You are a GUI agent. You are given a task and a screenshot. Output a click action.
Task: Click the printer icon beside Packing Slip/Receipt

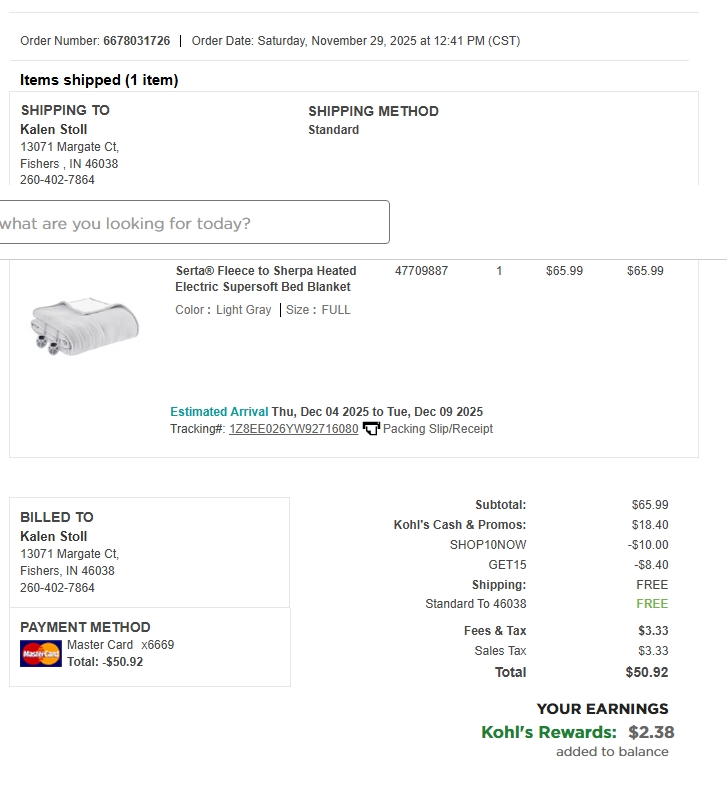[371, 429]
